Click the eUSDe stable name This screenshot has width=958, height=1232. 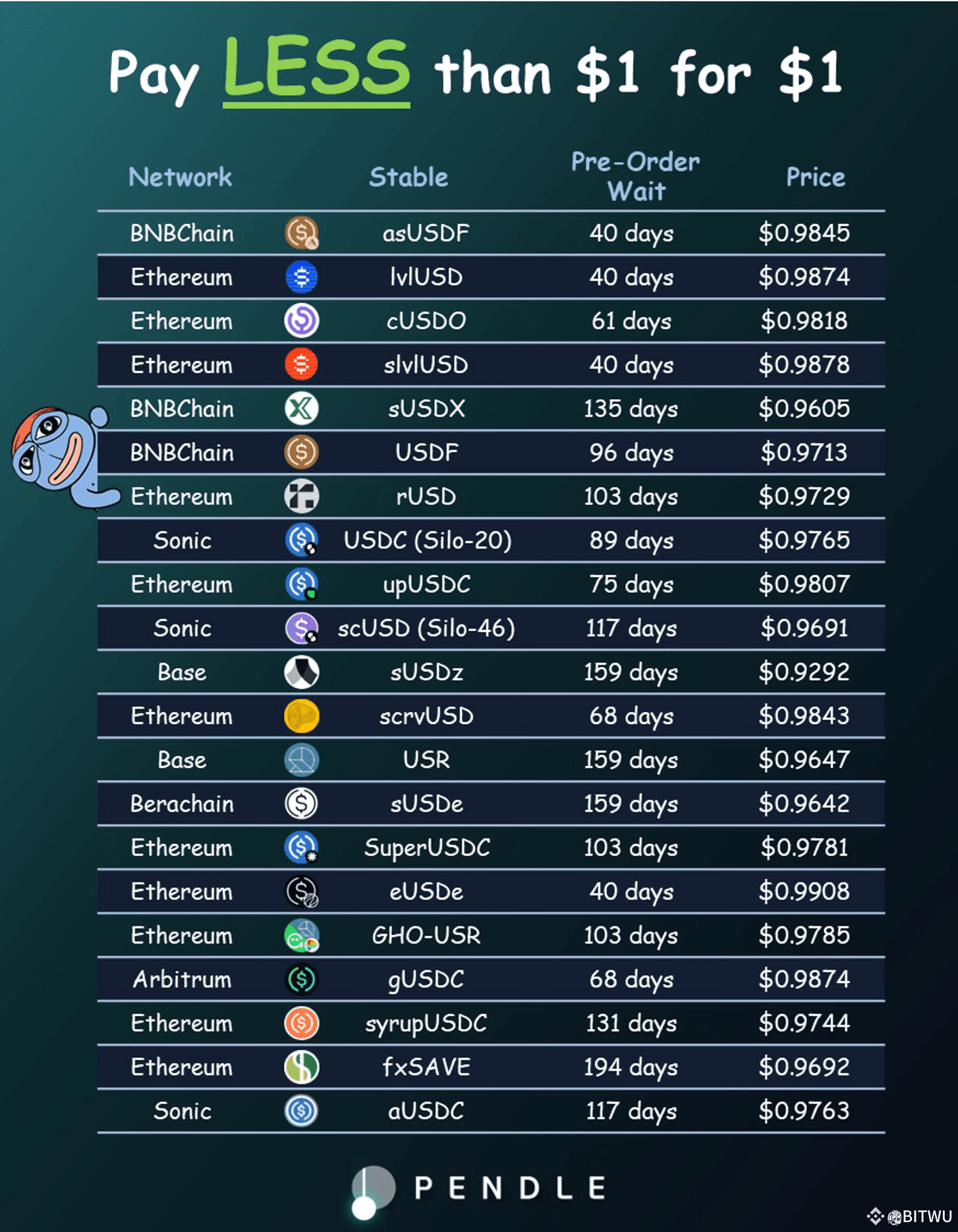tap(426, 891)
